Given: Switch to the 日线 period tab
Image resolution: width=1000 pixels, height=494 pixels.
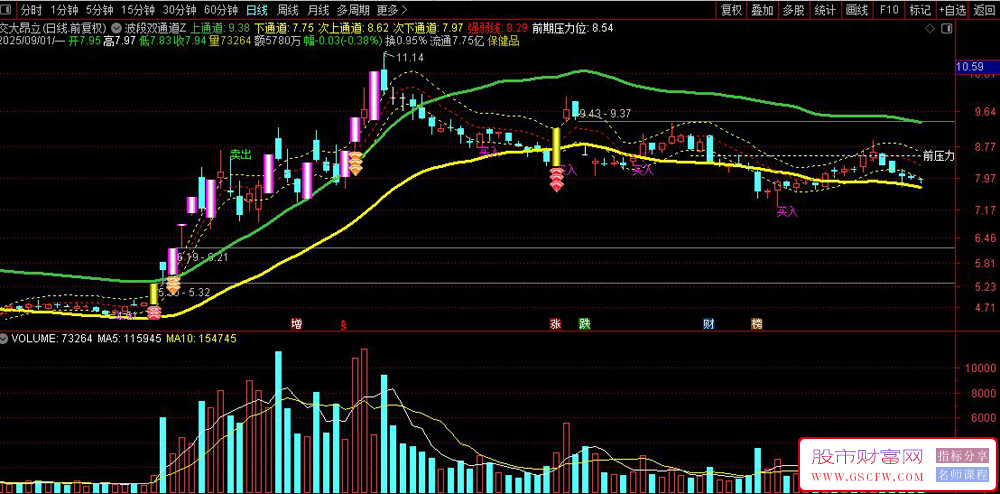Looking at the screenshot, I should 256,10.
